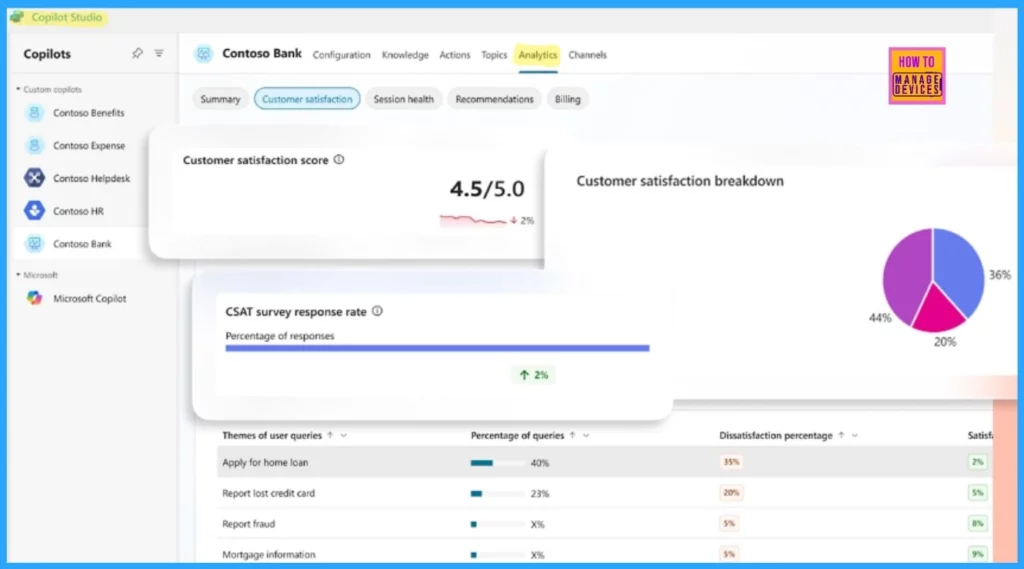Open the Channels tab
The image size is (1024, 569).
click(587, 55)
